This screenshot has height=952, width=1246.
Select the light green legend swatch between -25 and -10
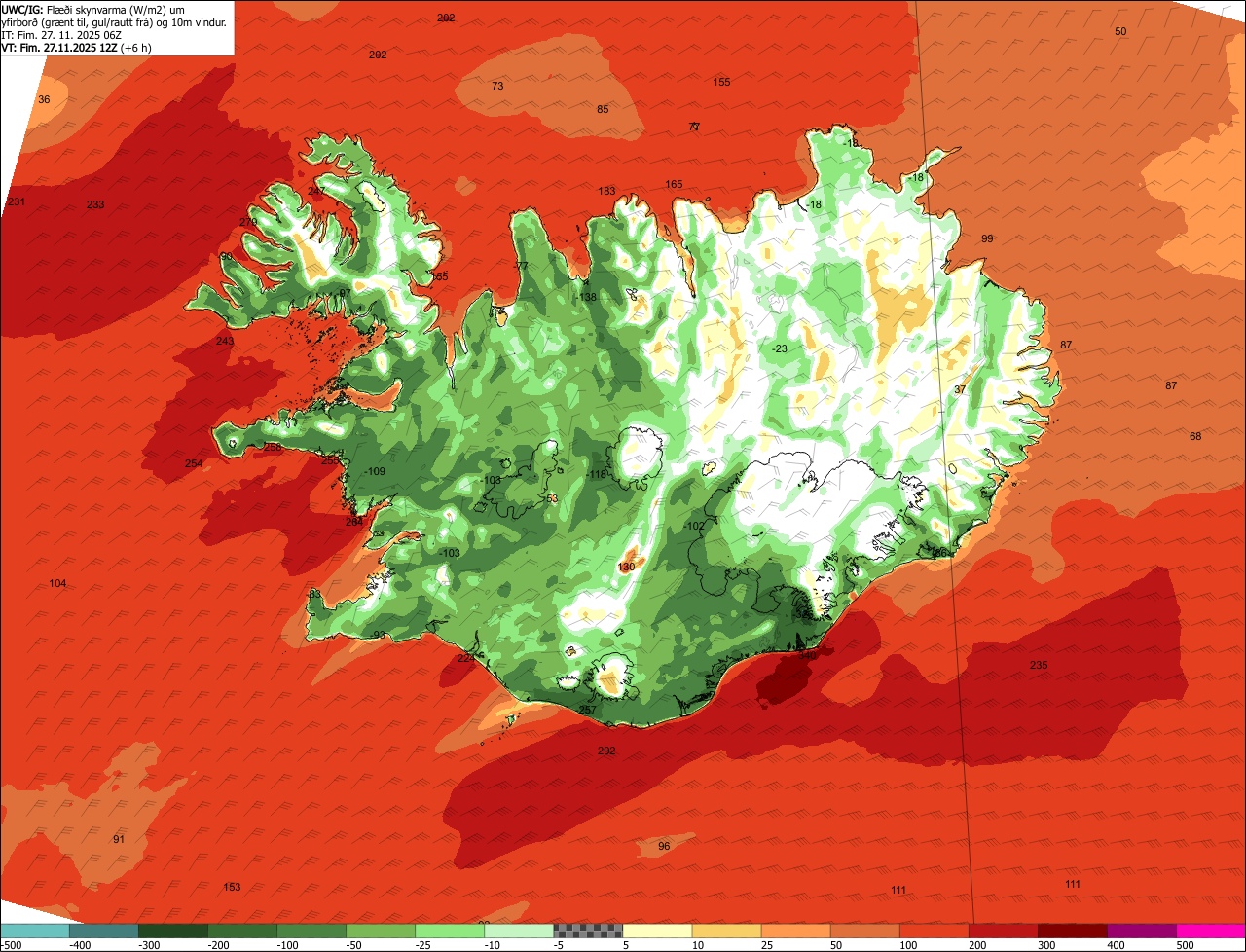click(450, 931)
